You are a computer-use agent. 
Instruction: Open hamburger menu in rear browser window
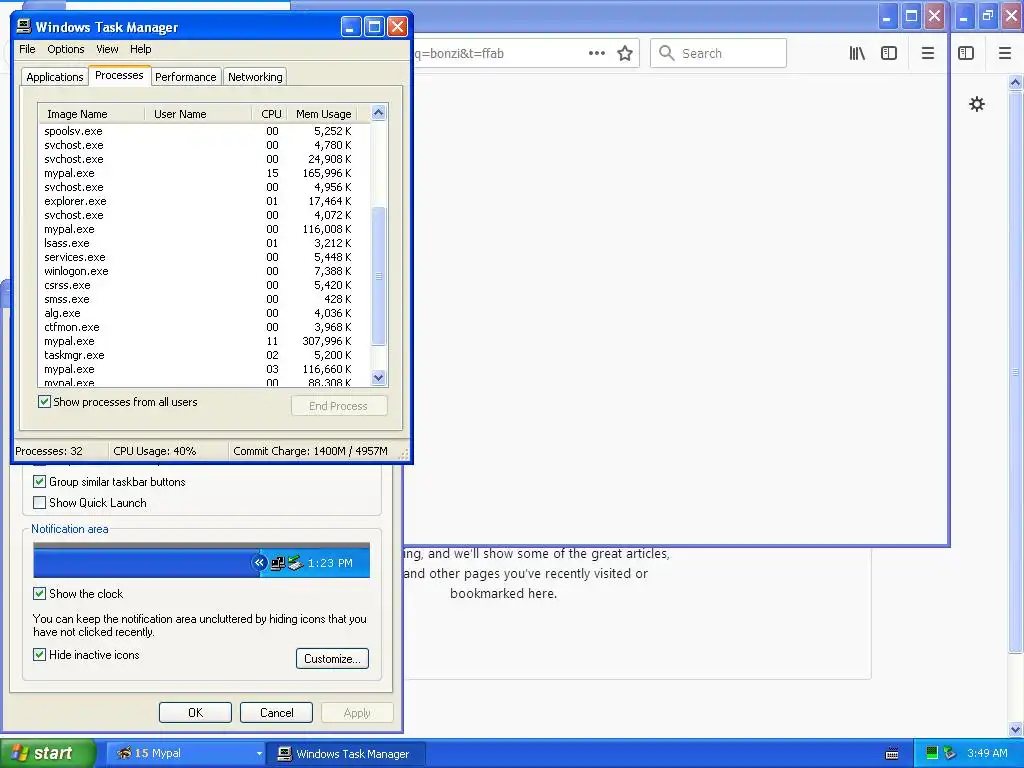coord(1004,54)
